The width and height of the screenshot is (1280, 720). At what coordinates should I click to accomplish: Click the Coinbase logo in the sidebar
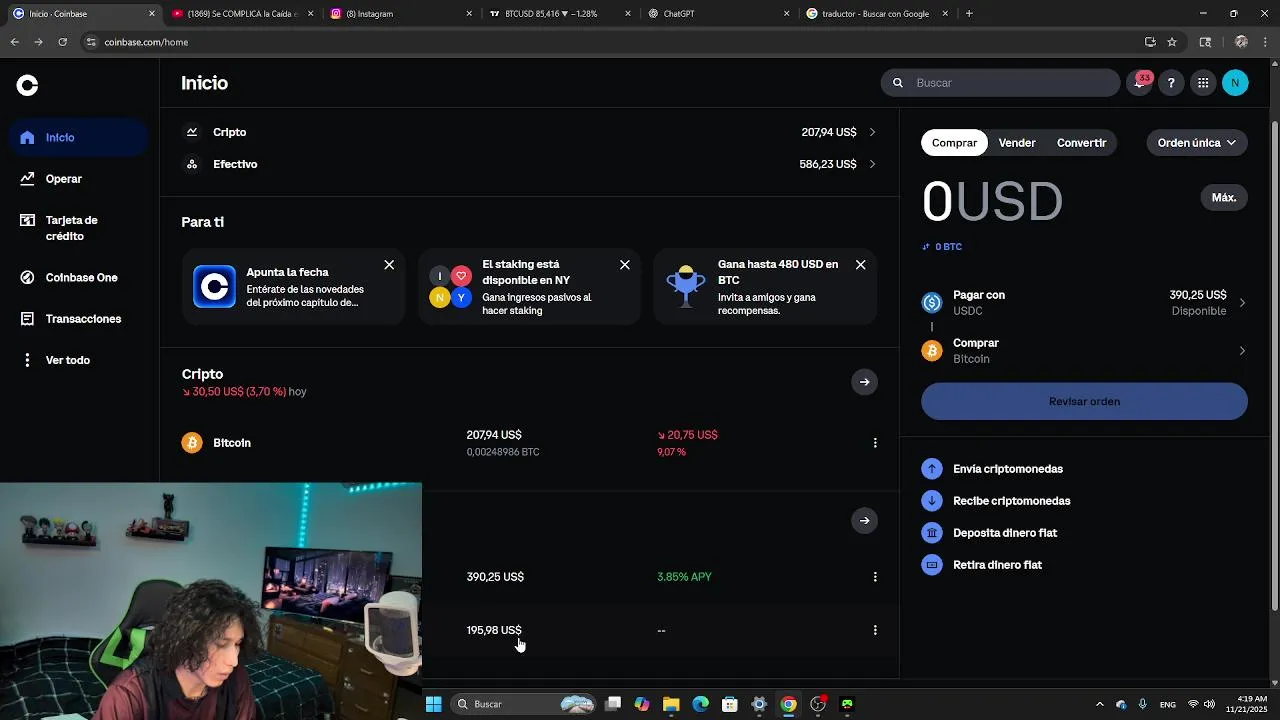click(x=27, y=86)
